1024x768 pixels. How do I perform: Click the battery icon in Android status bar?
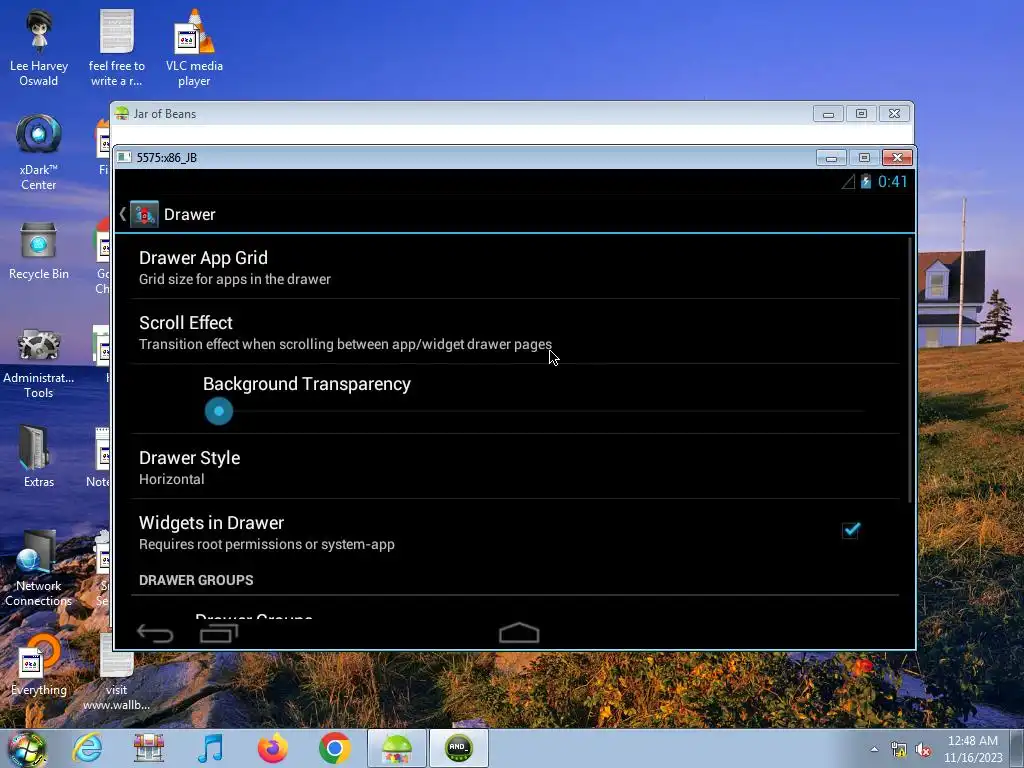(x=866, y=182)
